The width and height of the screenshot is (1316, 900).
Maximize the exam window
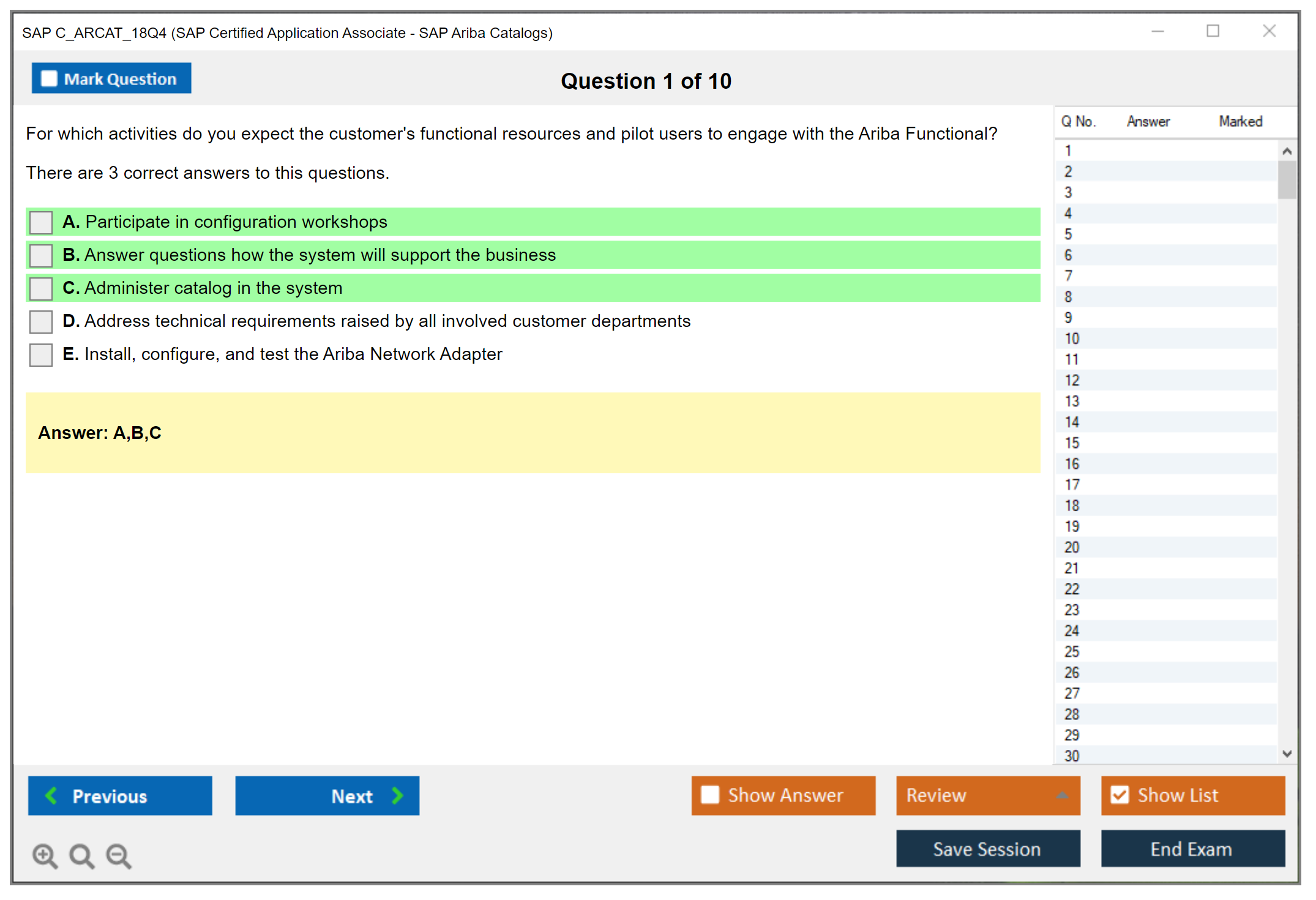[x=1213, y=31]
